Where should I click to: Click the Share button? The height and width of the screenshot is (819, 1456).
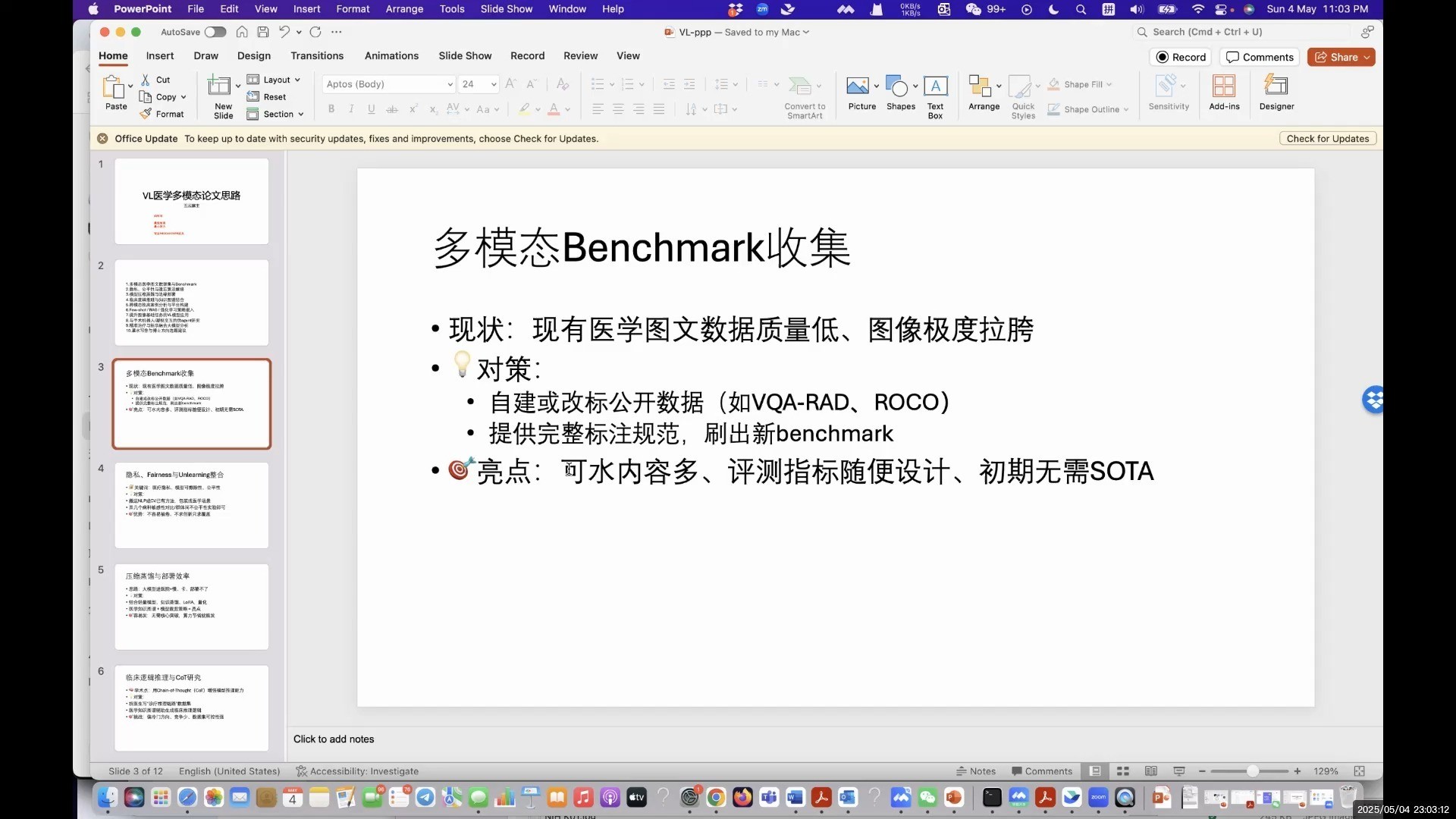pyautogui.click(x=1342, y=57)
